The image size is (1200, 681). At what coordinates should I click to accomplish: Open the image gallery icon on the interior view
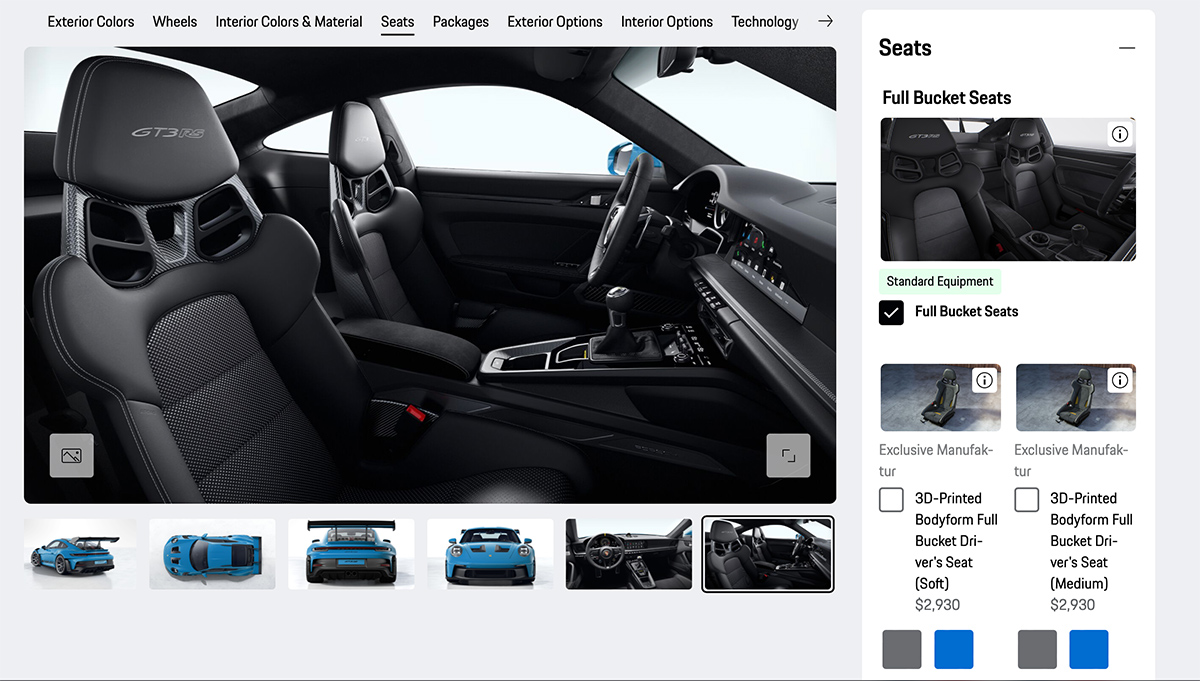72,455
